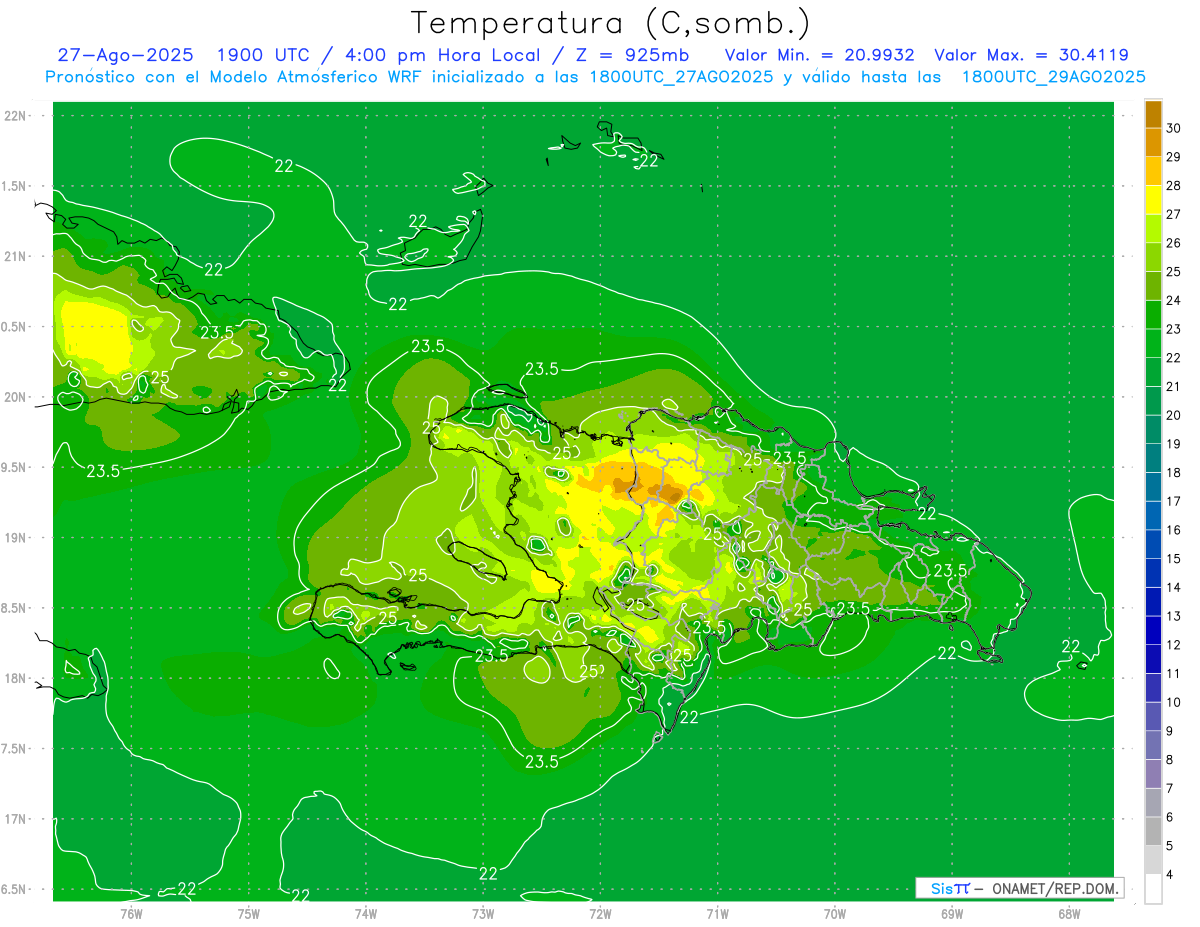Click the "21" label on the color scale
1200x927 pixels.
click(1174, 386)
